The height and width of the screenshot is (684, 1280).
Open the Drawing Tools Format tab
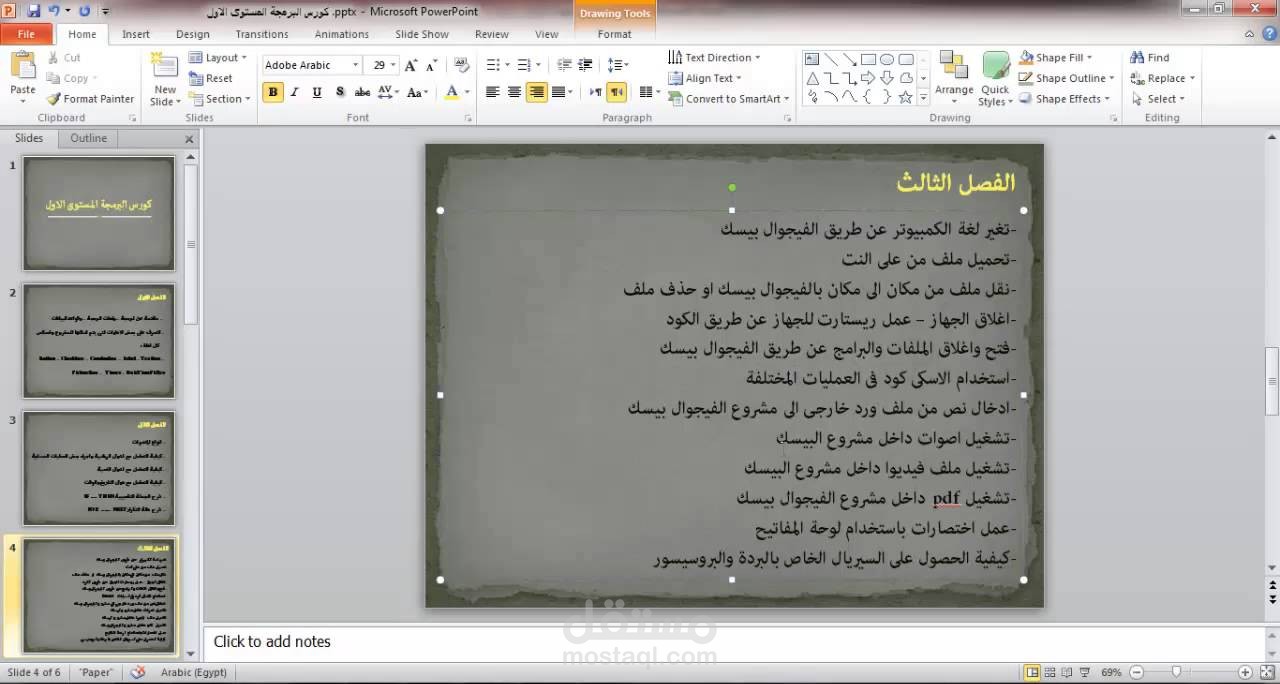pyautogui.click(x=613, y=33)
